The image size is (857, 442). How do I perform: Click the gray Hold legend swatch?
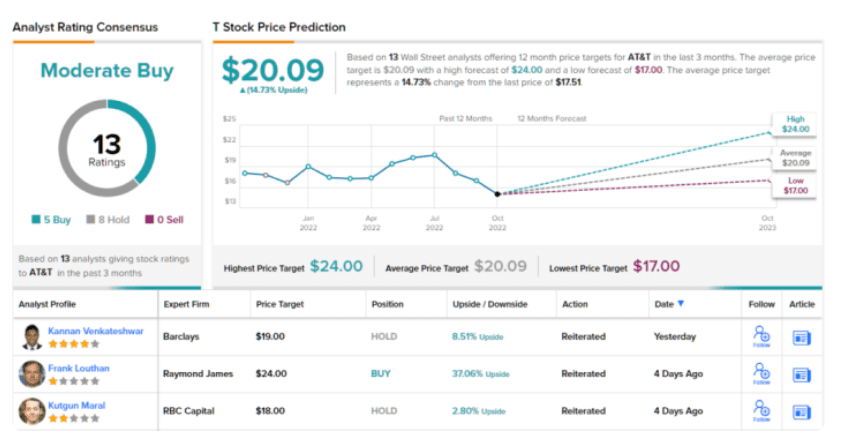pyautogui.click(x=88, y=220)
